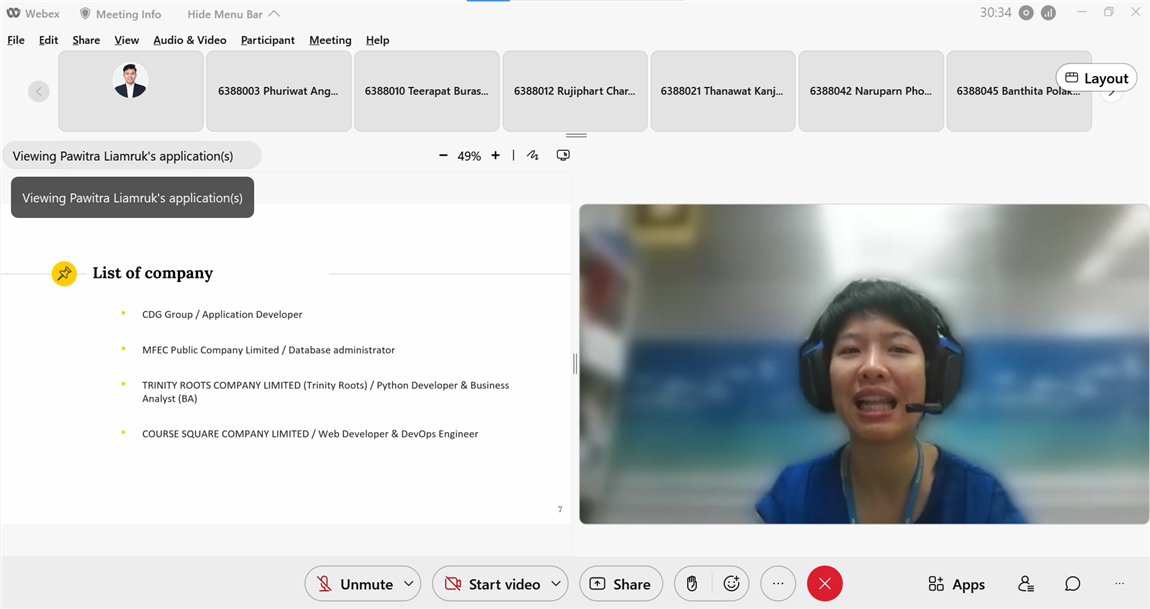Open the chat bubble icon

(x=1072, y=584)
